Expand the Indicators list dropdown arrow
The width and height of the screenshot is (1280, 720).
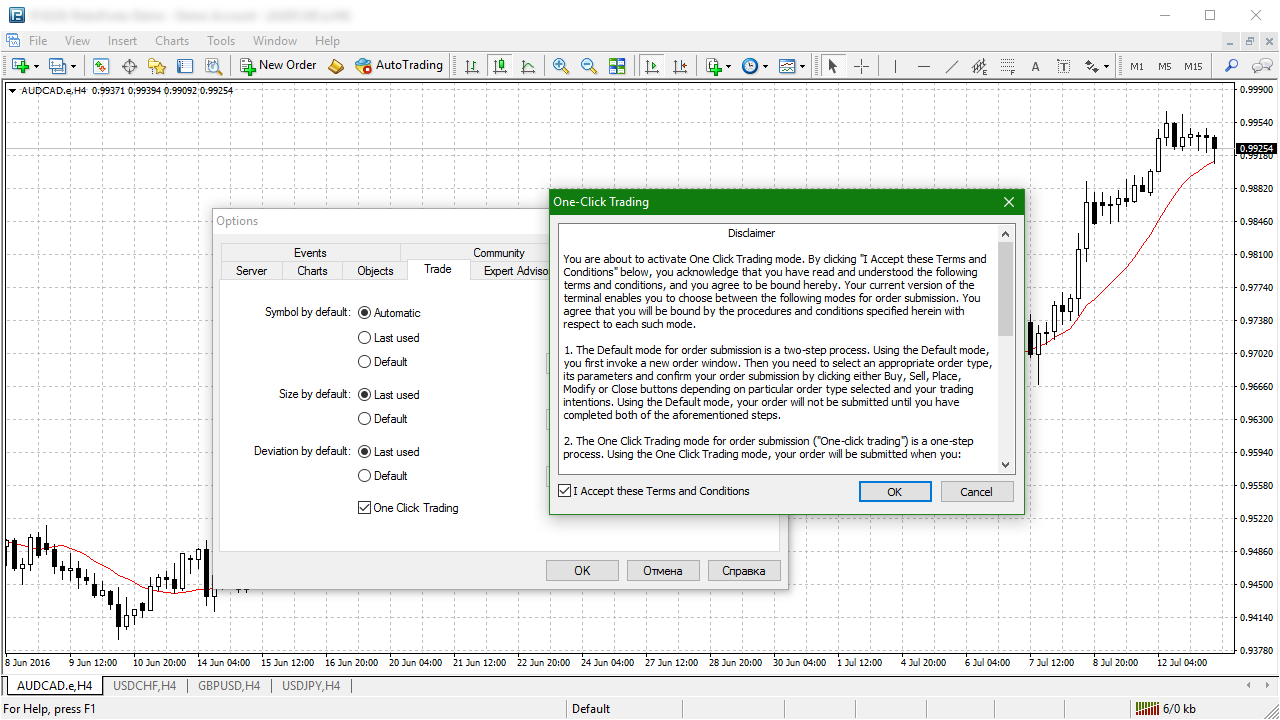(729, 67)
